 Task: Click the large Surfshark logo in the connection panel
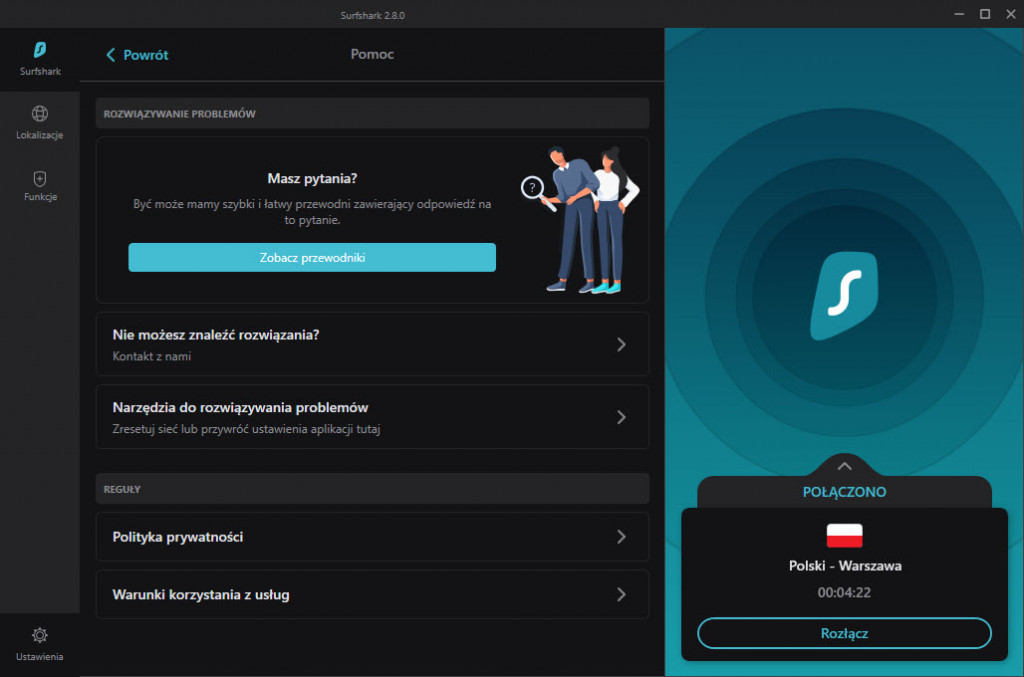point(844,296)
